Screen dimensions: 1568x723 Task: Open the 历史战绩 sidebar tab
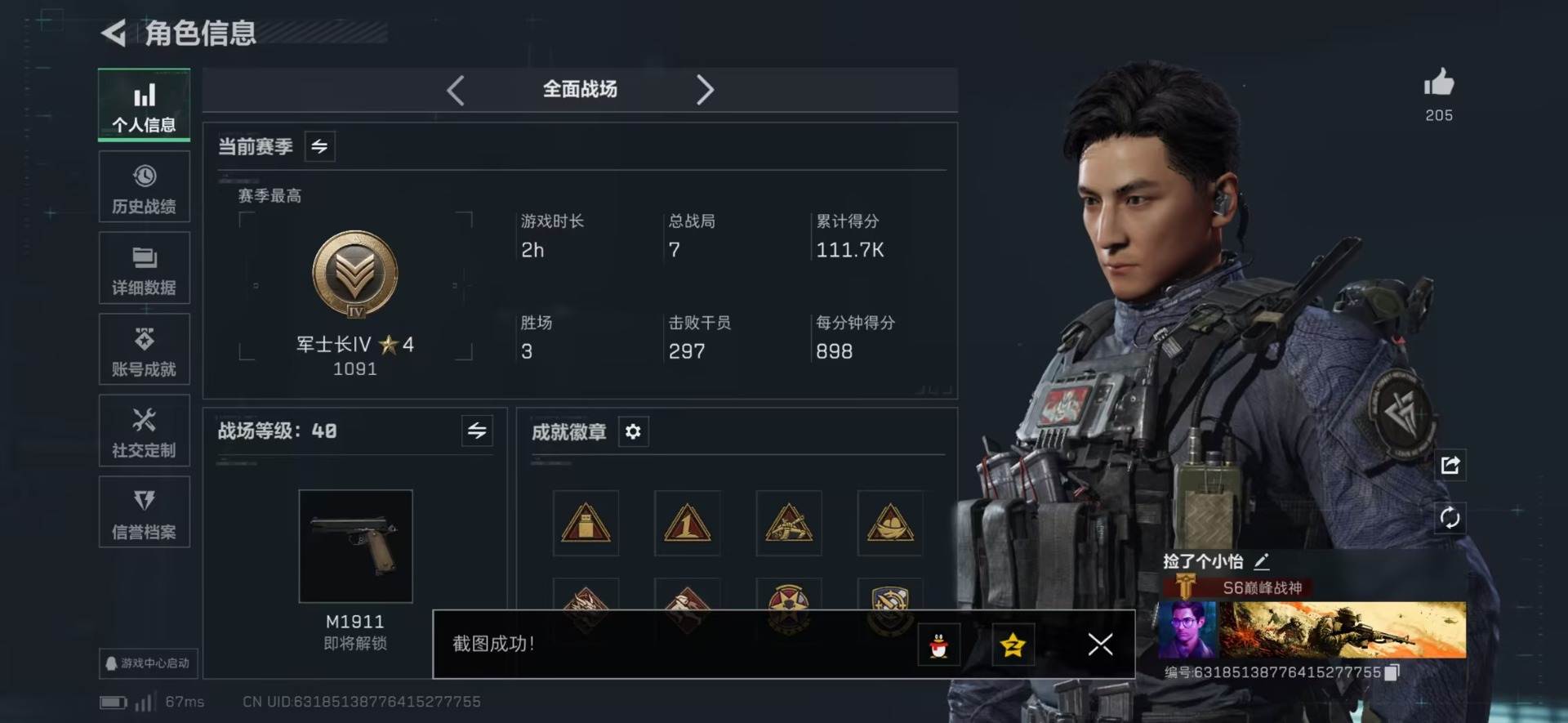tap(145, 187)
